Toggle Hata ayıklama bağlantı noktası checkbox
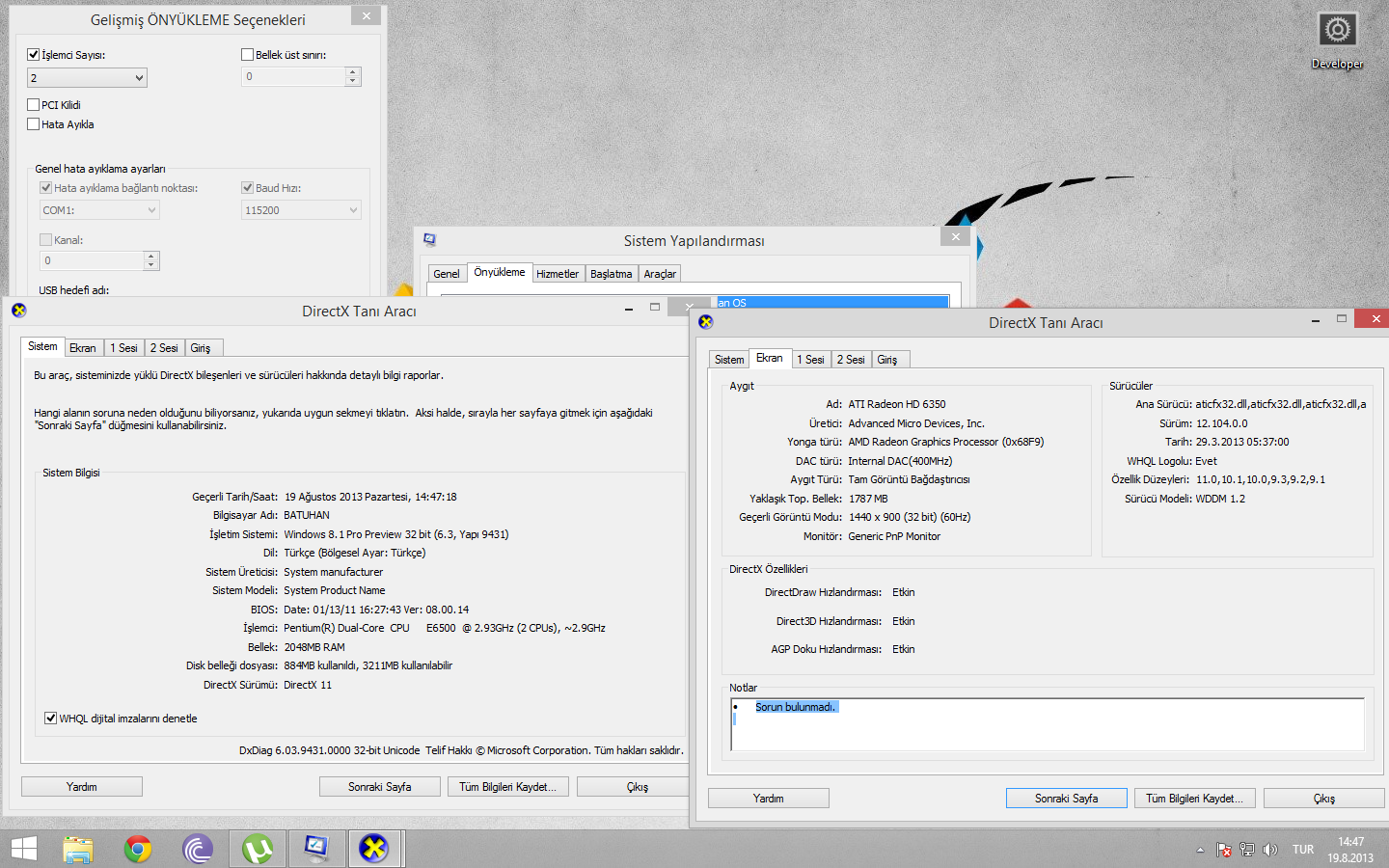This screenshot has height=868, width=1389. pos(45,188)
